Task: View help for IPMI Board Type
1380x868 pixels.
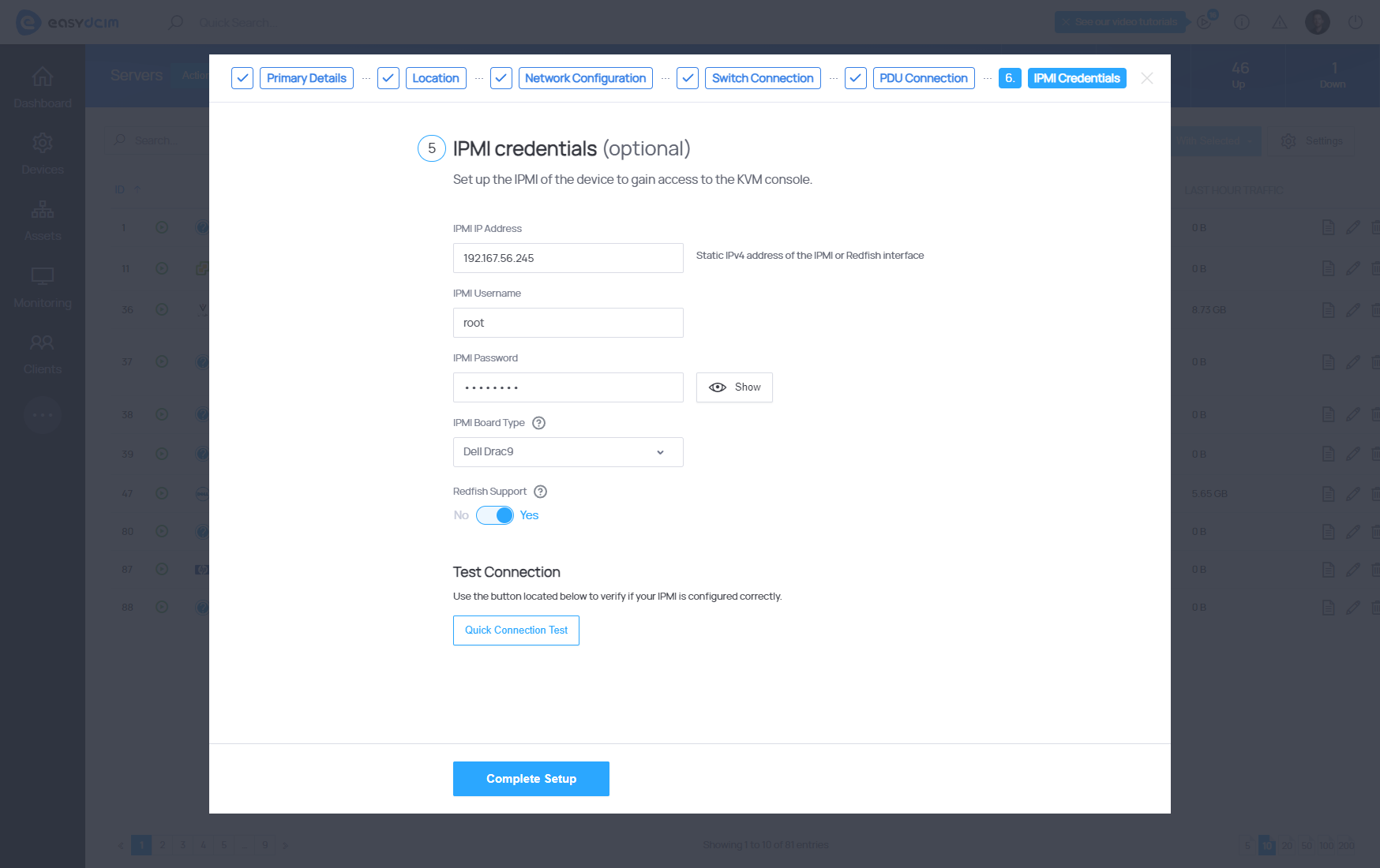Action: (x=539, y=423)
